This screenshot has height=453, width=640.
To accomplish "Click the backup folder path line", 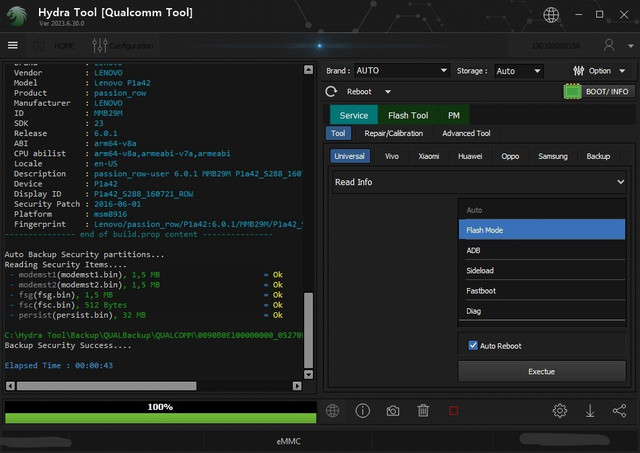I will [x=154, y=335].
